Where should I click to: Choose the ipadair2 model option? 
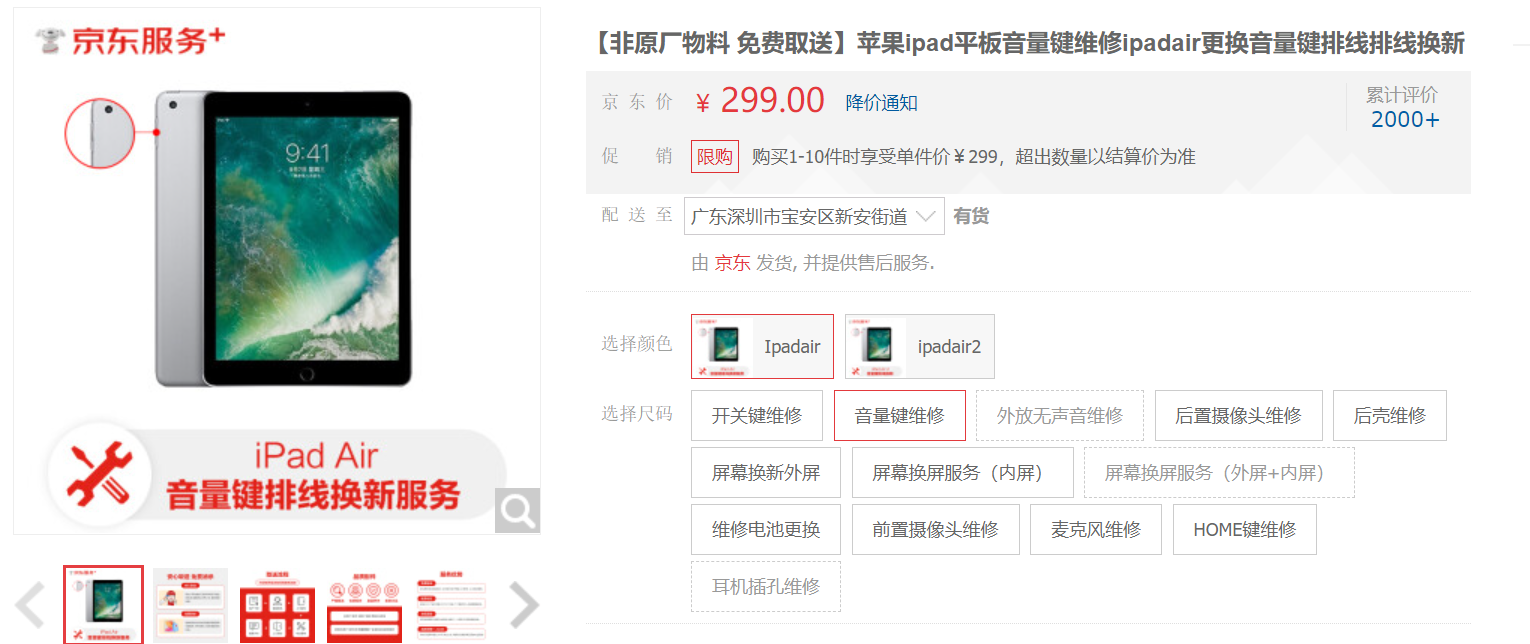pos(919,347)
